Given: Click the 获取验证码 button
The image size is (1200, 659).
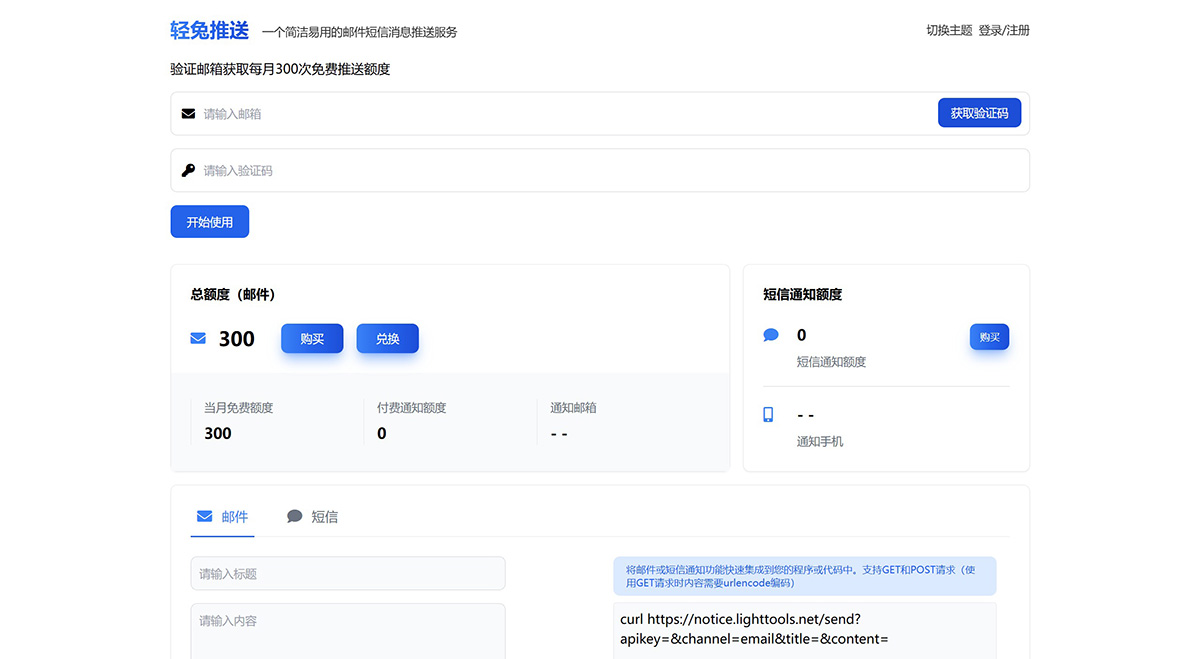Looking at the screenshot, I should pos(979,112).
